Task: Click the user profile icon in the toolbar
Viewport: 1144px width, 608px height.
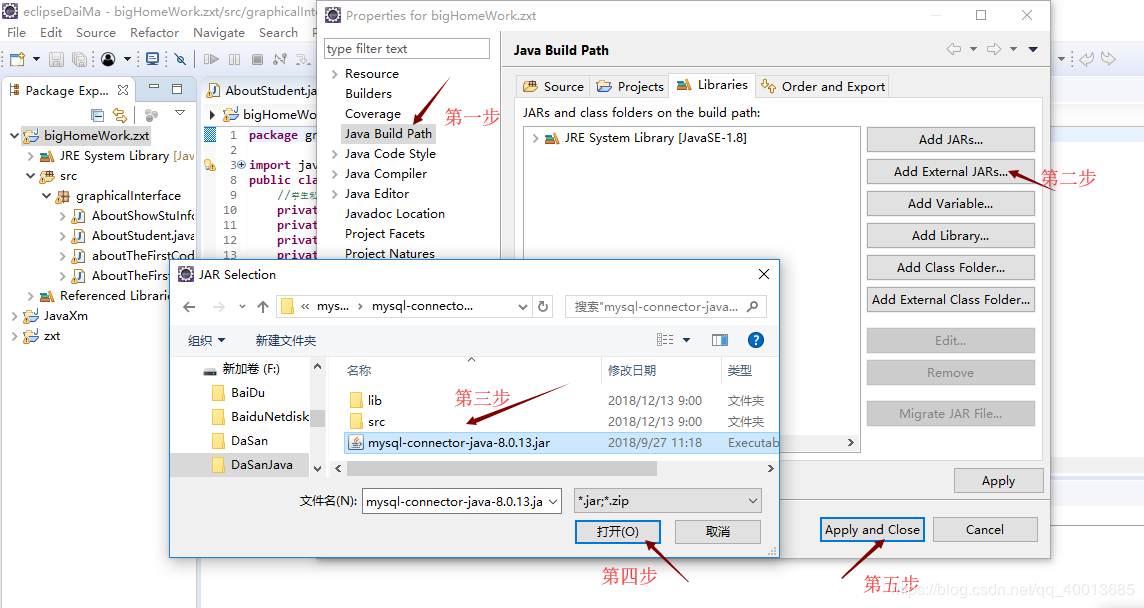Action: pos(109,59)
